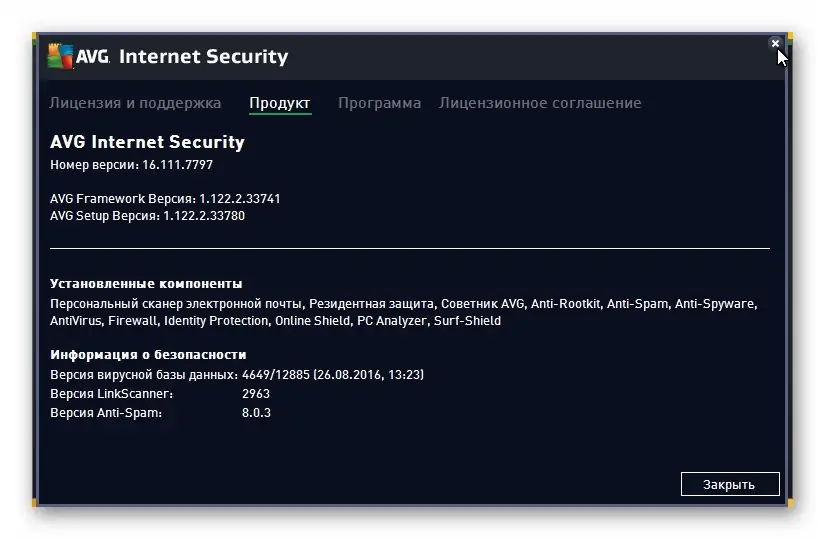825x539 pixels.
Task: Click the Установленные компоненты heading
Action: click(x=146, y=284)
